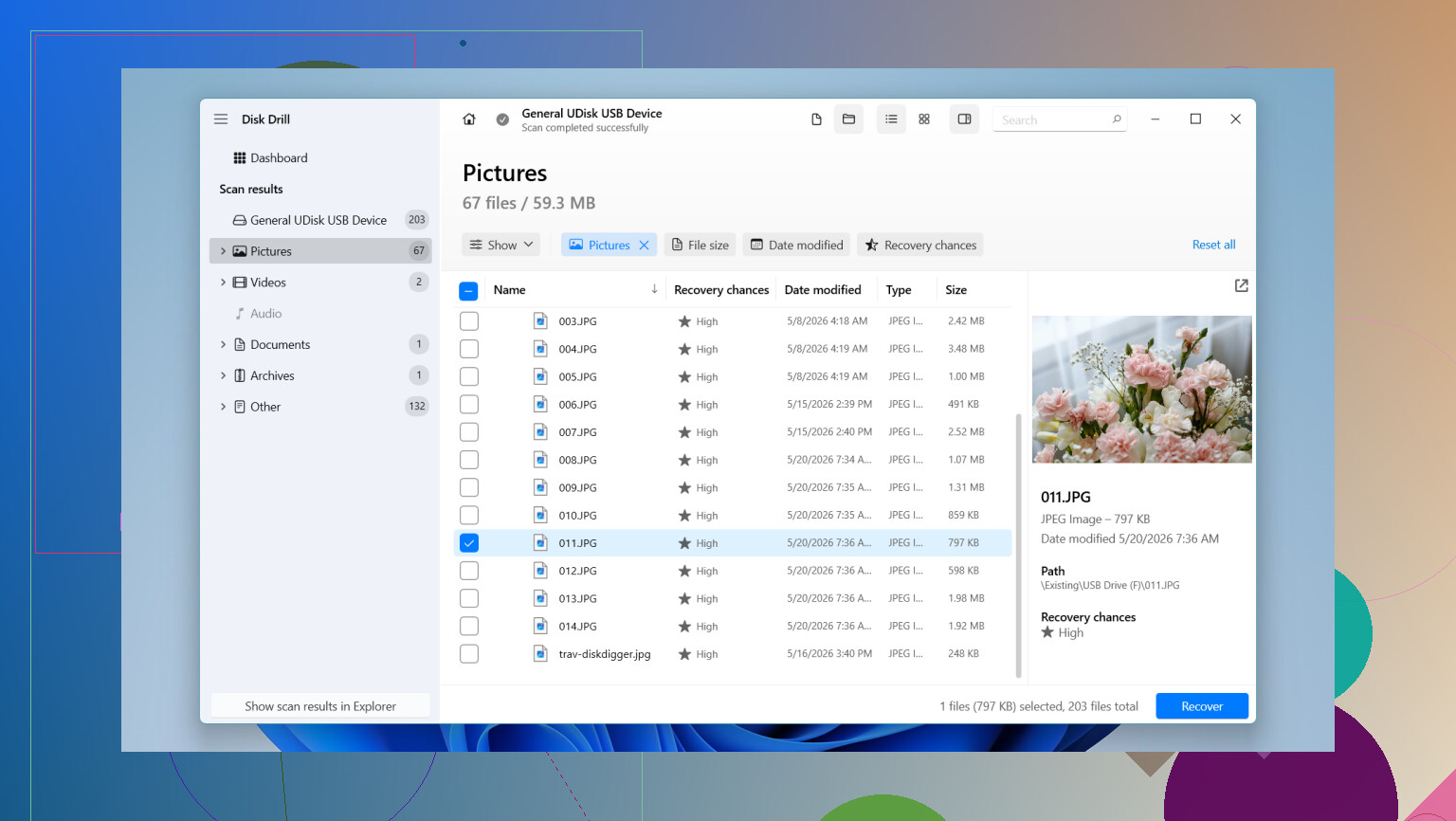Expand the Videos tree chevron
The height and width of the screenshot is (821, 1456).
[223, 283]
